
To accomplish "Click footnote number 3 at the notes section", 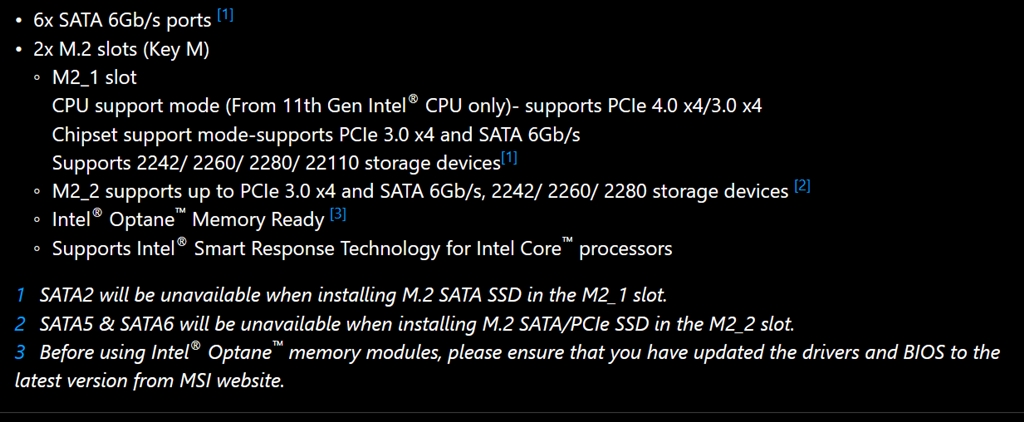I will coord(20,353).
